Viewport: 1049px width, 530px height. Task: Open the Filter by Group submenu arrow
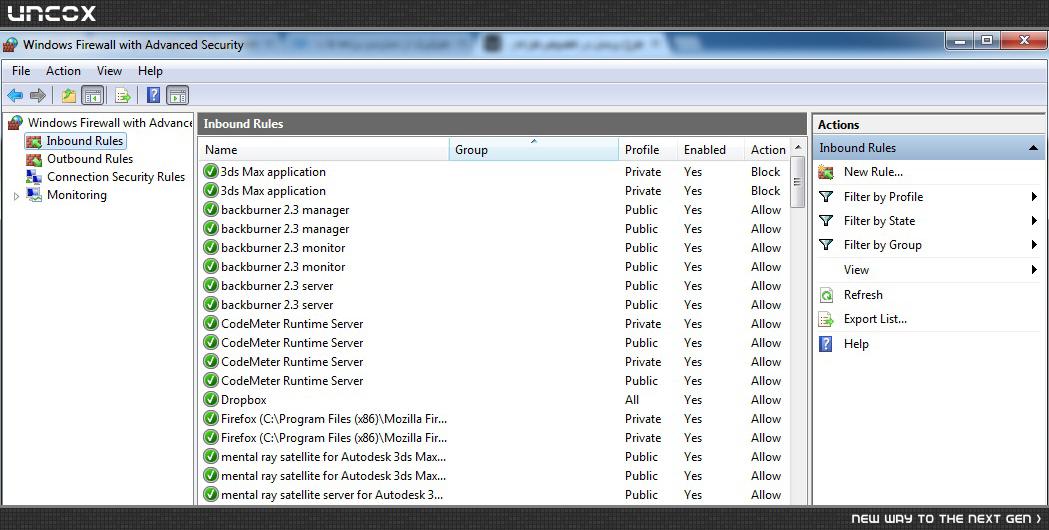tap(1034, 245)
